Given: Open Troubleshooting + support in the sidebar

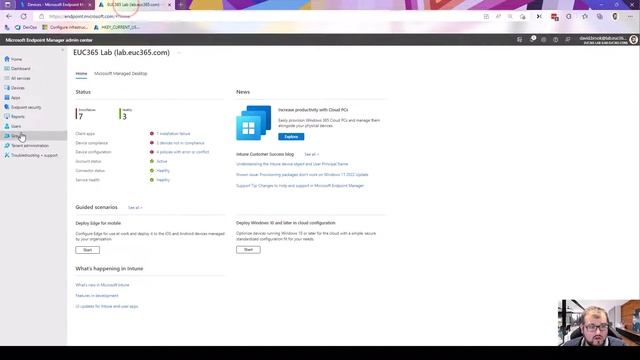Looking at the screenshot, I should (34, 155).
